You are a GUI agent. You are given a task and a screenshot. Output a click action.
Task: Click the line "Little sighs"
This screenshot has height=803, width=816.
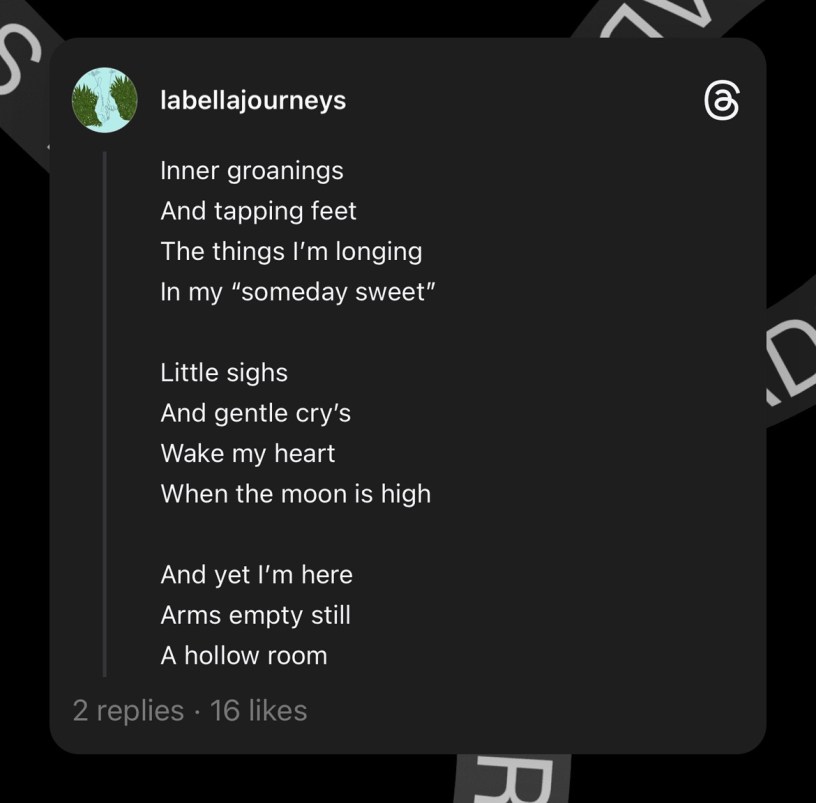click(224, 373)
